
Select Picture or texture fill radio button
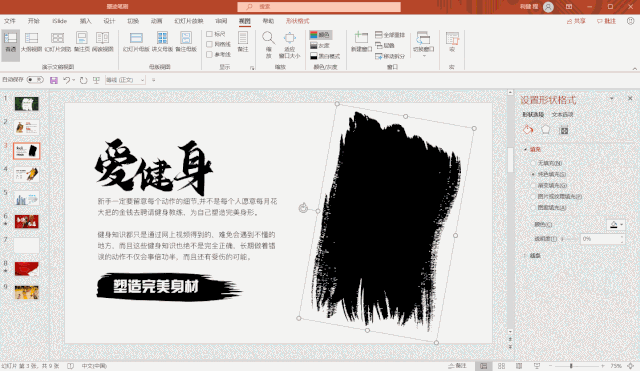tap(533, 196)
